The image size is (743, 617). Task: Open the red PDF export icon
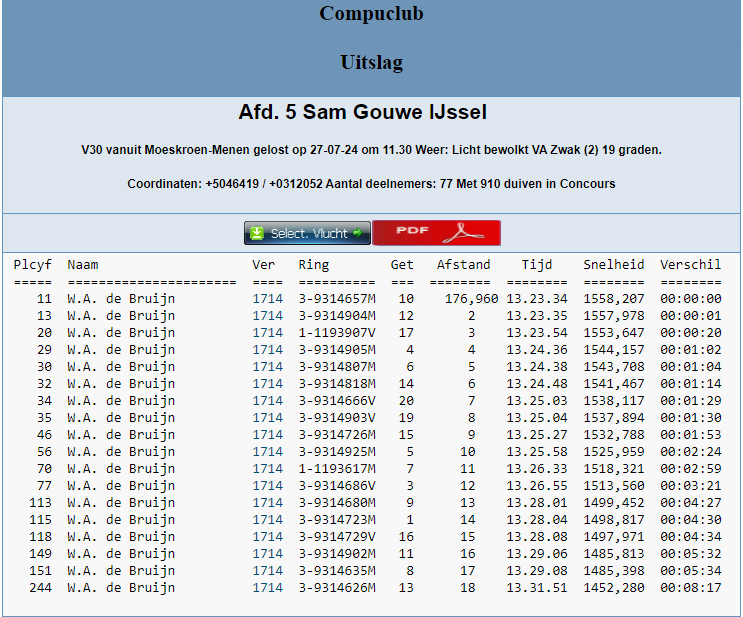pyautogui.click(x=436, y=233)
